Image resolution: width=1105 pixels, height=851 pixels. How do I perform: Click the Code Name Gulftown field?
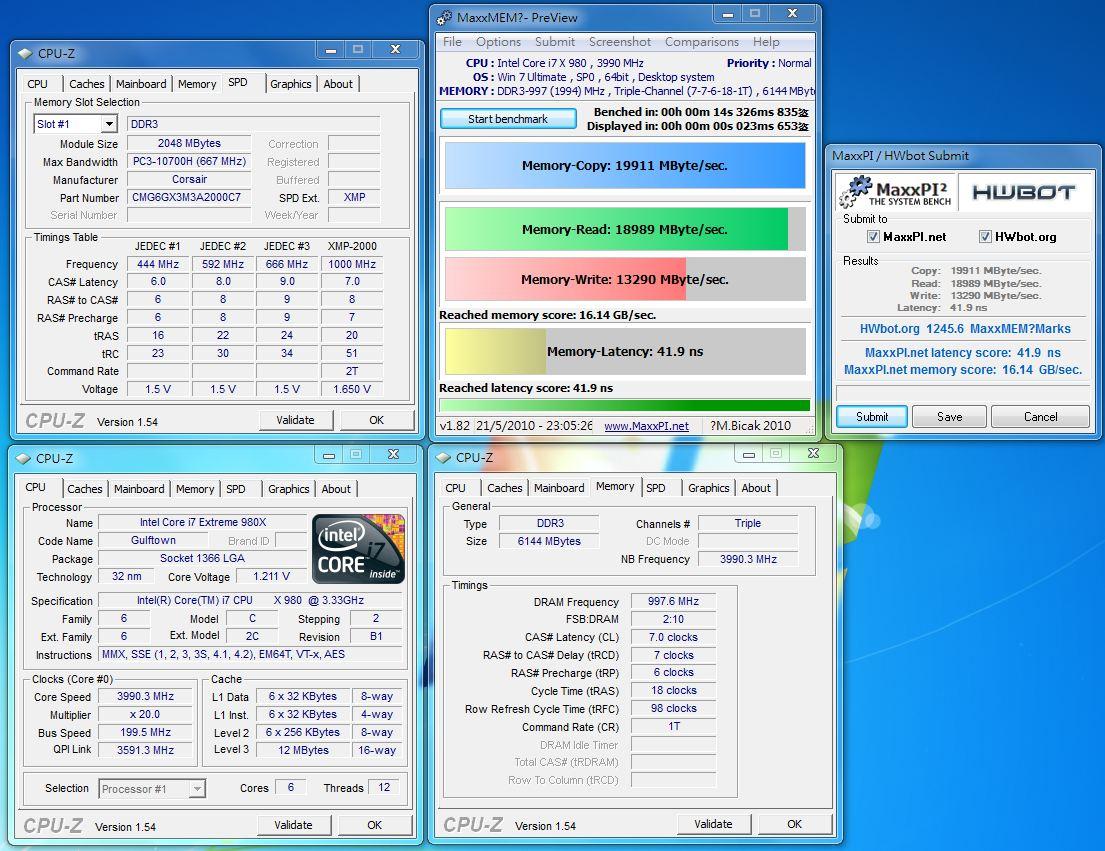pyautogui.click(x=154, y=540)
